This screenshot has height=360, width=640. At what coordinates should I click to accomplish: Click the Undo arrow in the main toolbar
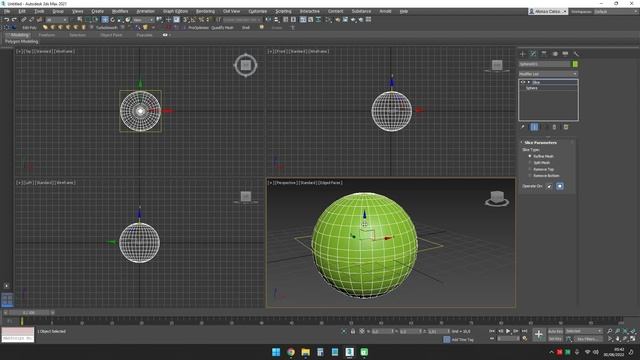(7, 20)
